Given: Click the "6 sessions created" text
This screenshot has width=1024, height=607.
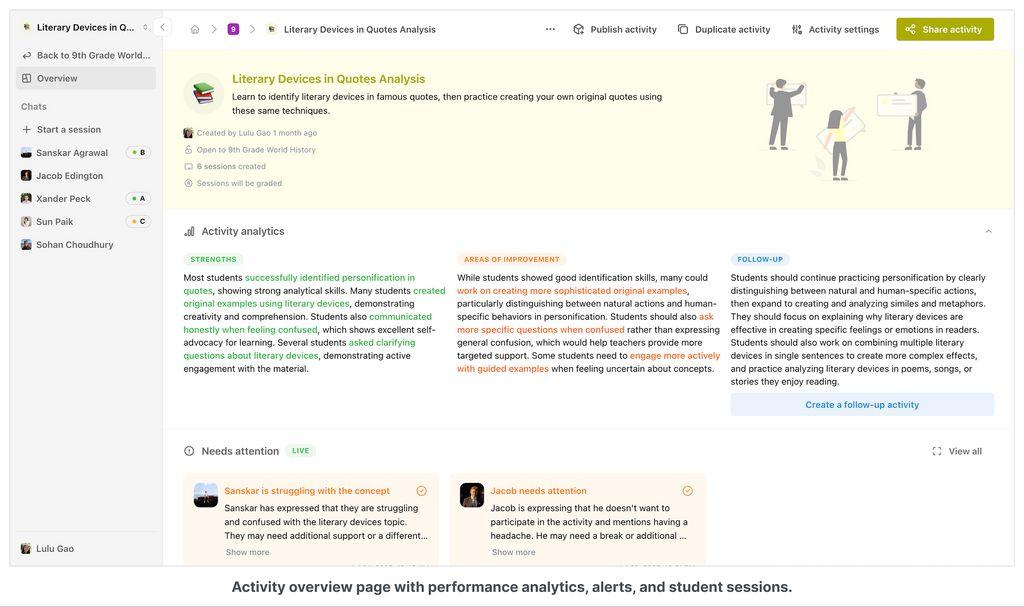Looking at the screenshot, I should click(x=231, y=167).
